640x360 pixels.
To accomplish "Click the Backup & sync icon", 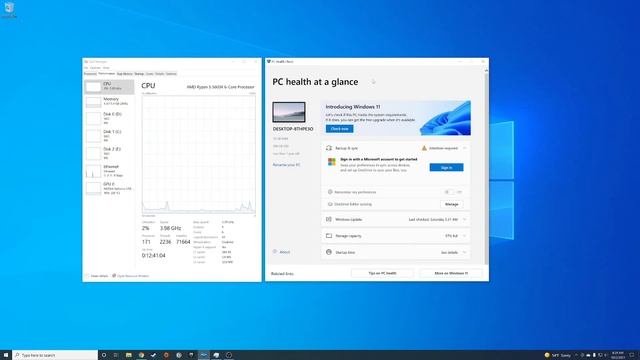I will click(329, 148).
